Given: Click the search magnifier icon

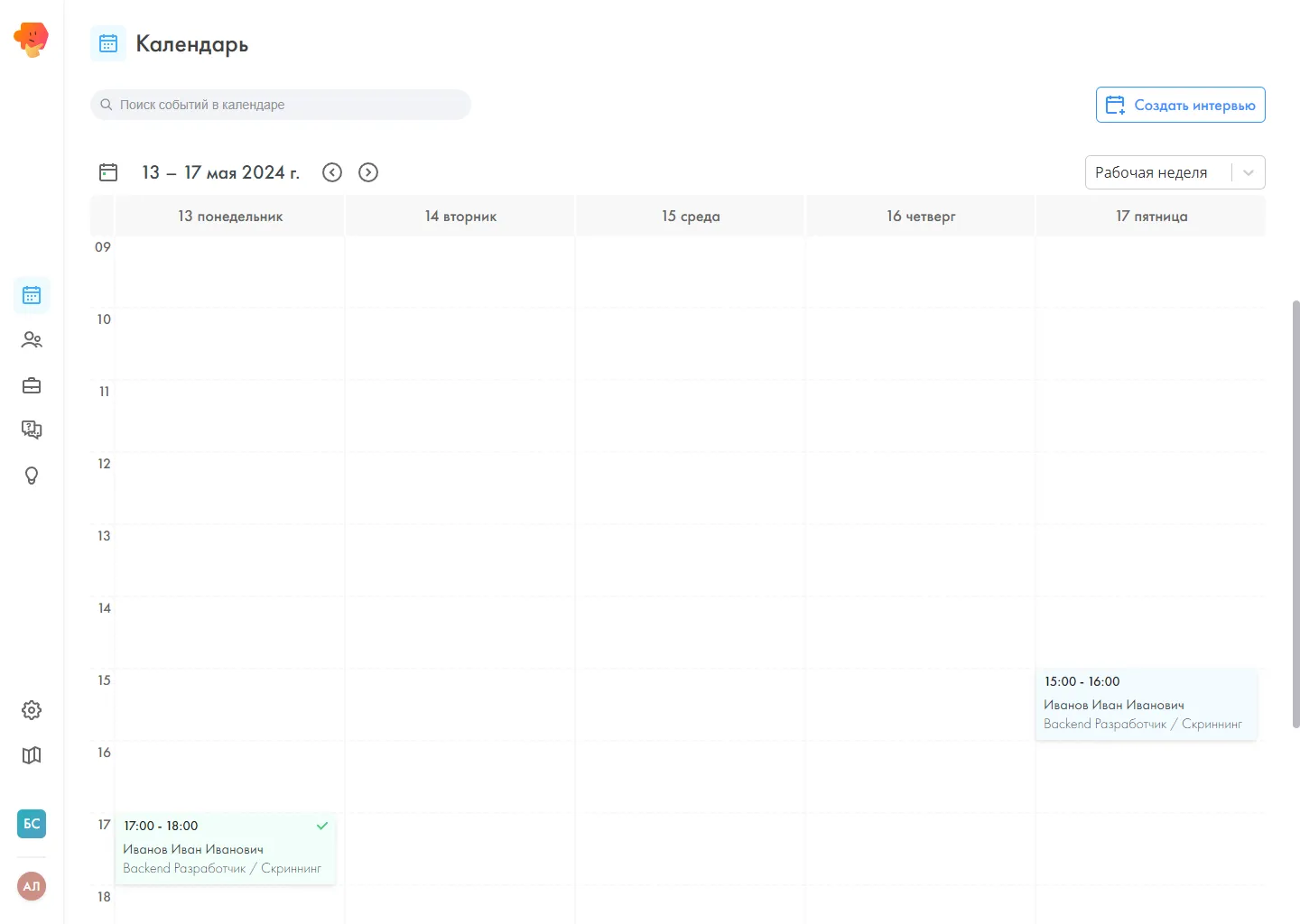Looking at the screenshot, I should [107, 105].
